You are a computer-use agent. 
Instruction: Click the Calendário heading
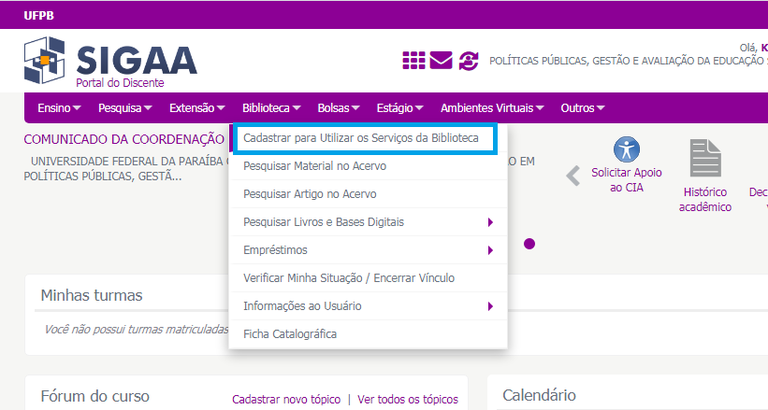(539, 395)
